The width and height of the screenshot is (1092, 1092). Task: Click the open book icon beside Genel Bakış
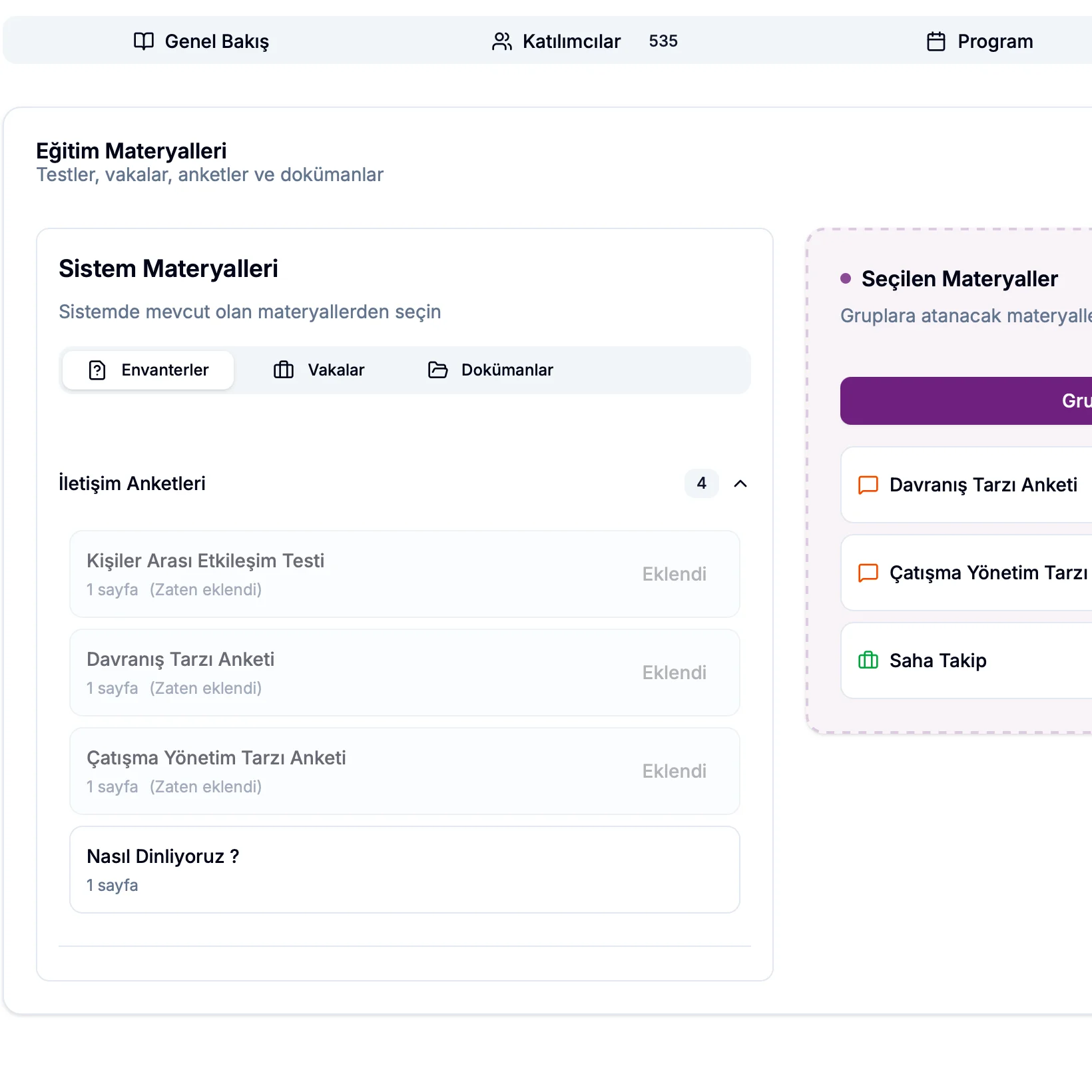tap(143, 41)
